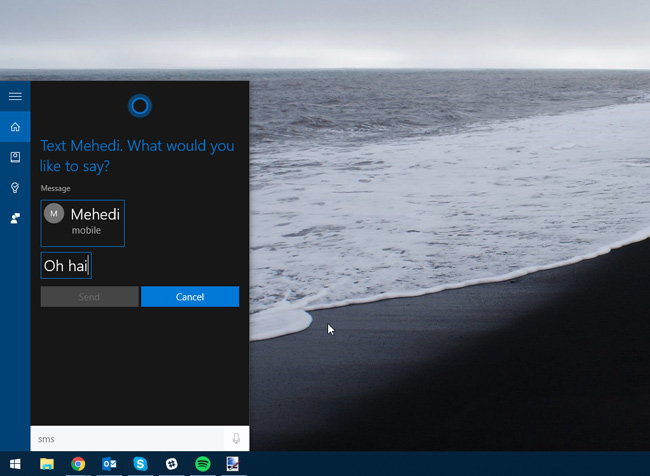Open the Snipping Tool taskbar icon
Image resolution: width=650 pixels, height=476 pixels.
tap(233, 464)
